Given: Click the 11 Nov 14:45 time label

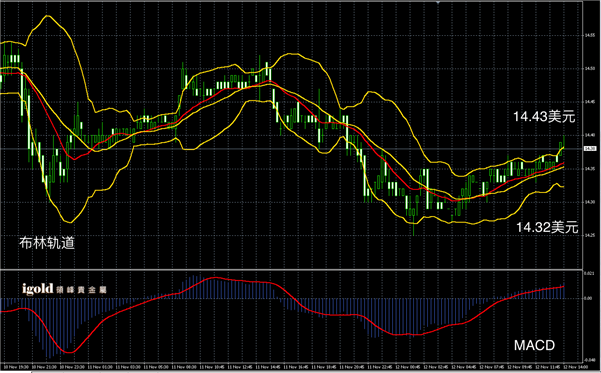Looking at the screenshot, I should click(268, 367).
